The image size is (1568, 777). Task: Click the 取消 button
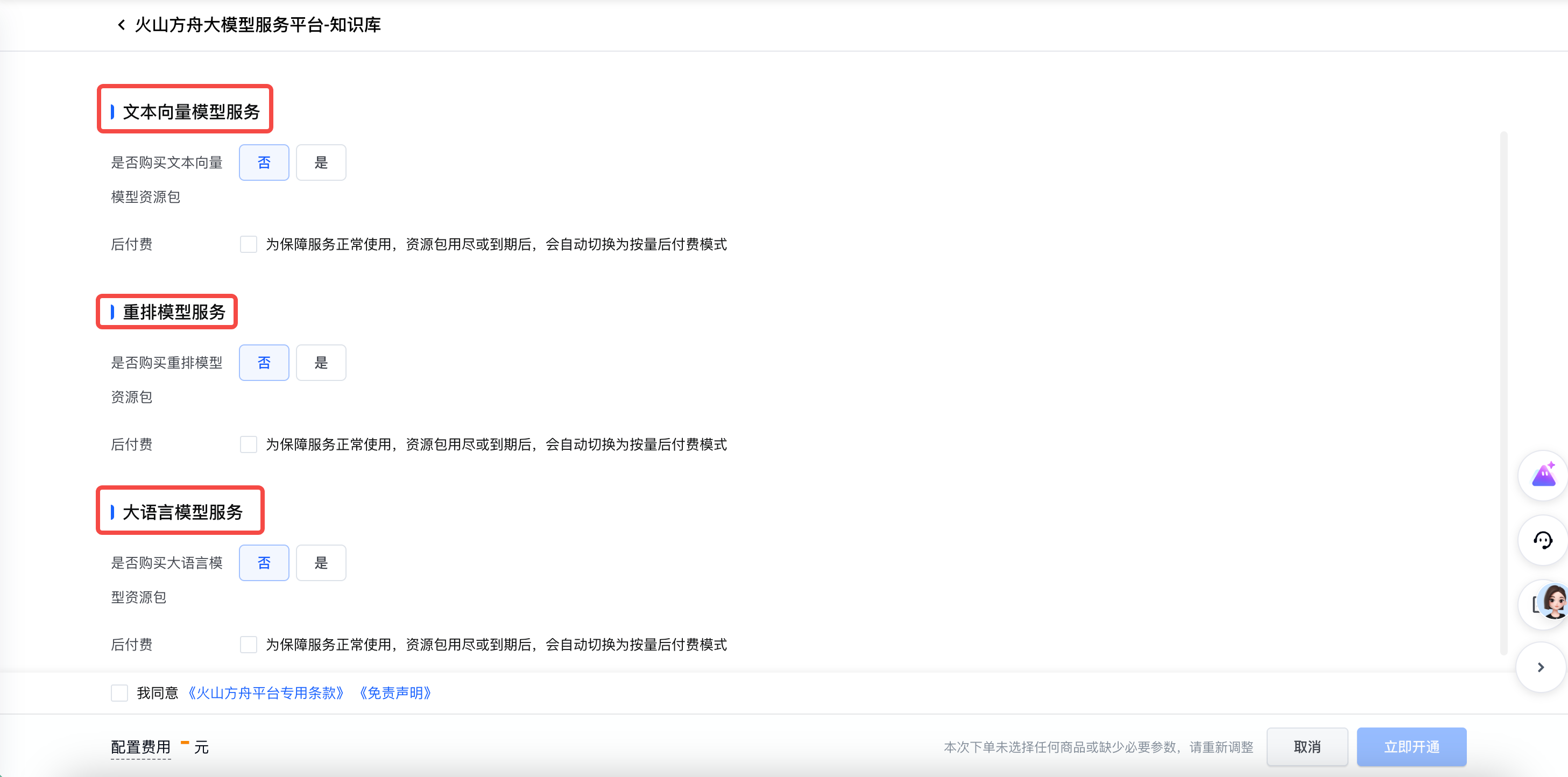click(x=1307, y=747)
